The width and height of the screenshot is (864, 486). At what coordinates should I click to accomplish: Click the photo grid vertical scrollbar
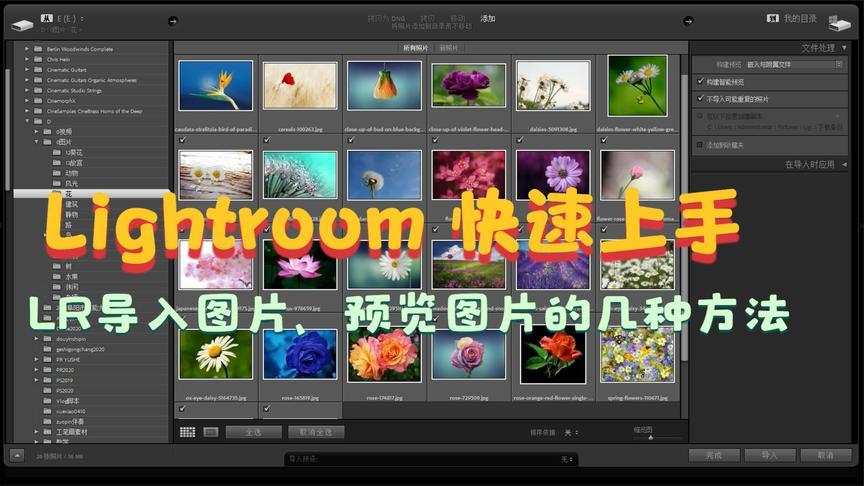(x=684, y=220)
